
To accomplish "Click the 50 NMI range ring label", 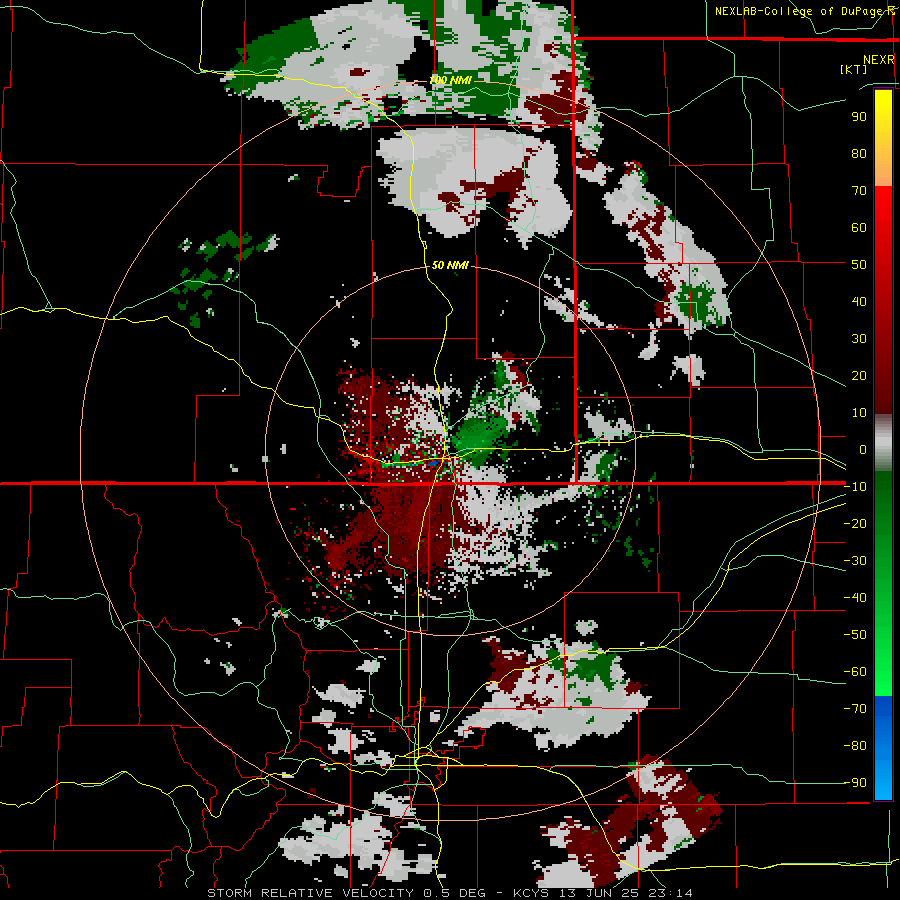I will [x=450, y=265].
